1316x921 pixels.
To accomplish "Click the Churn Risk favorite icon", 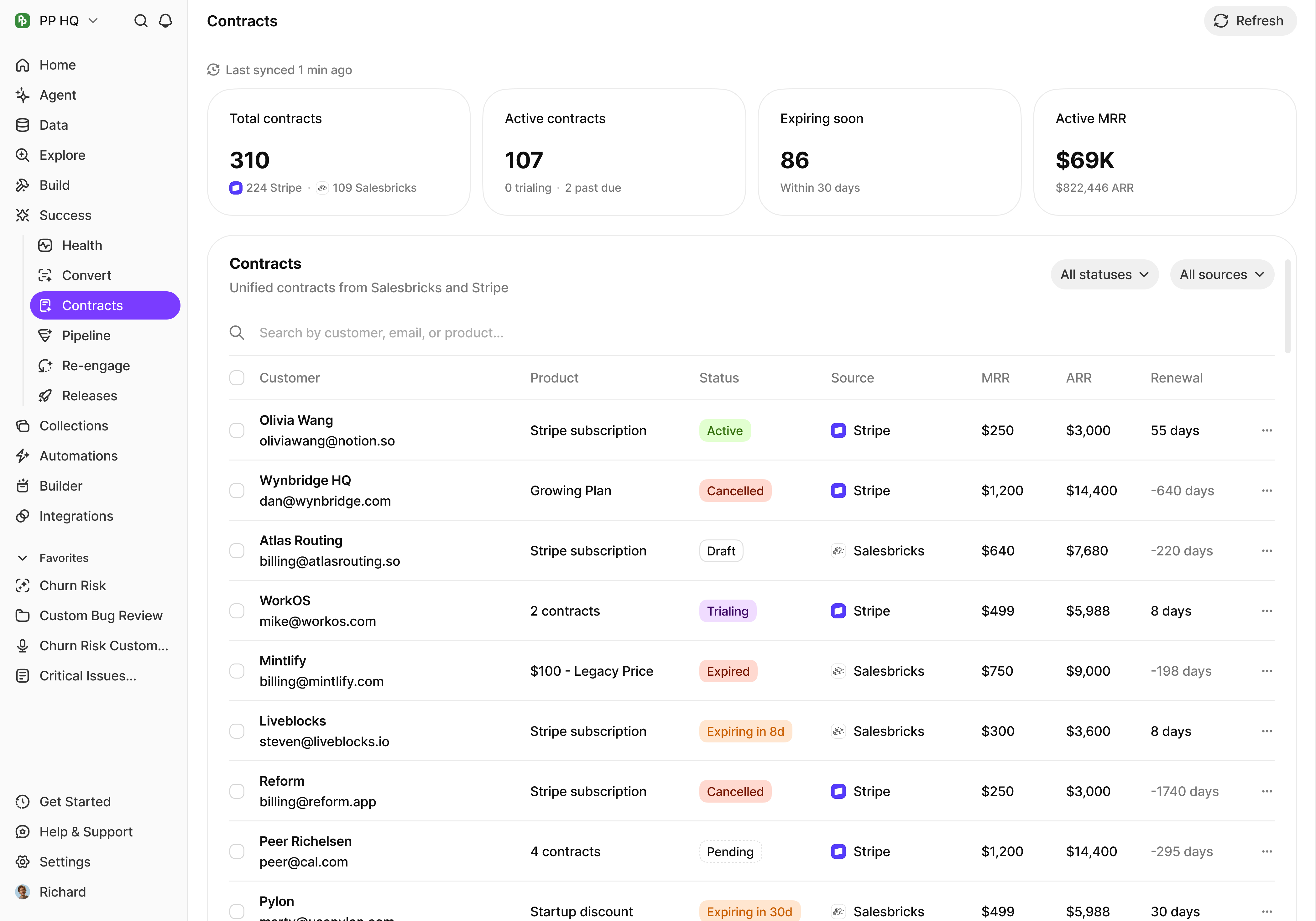I will pos(22,586).
